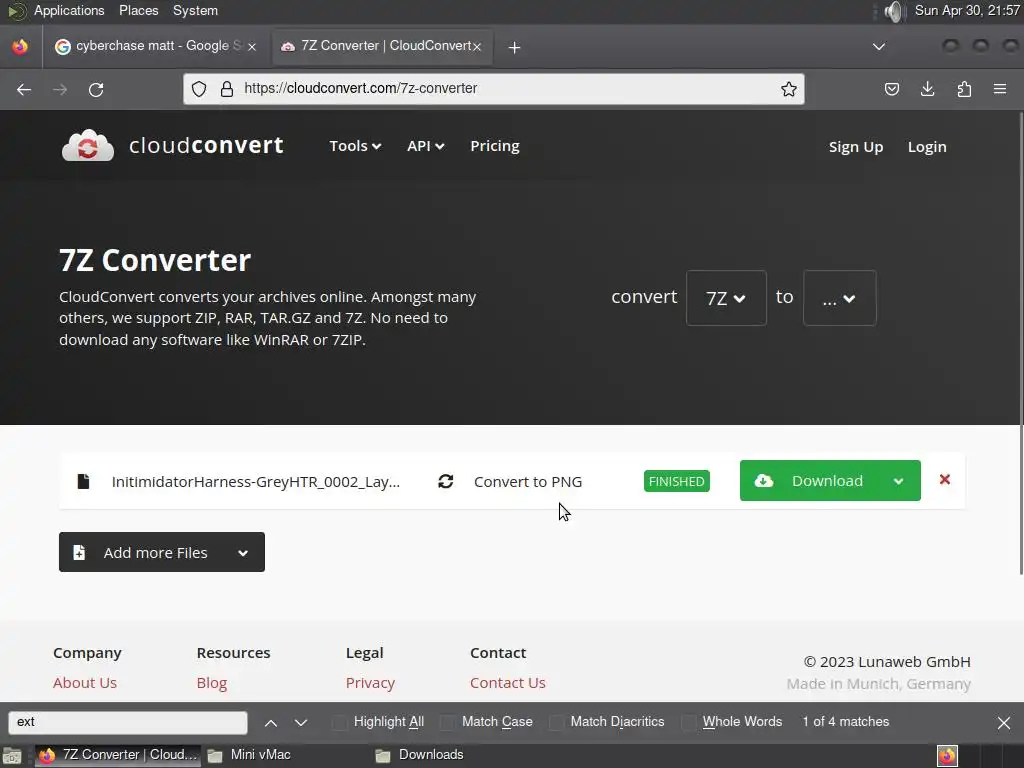Click the find previous up arrow
Image resolution: width=1024 pixels, height=768 pixels.
click(x=271, y=722)
